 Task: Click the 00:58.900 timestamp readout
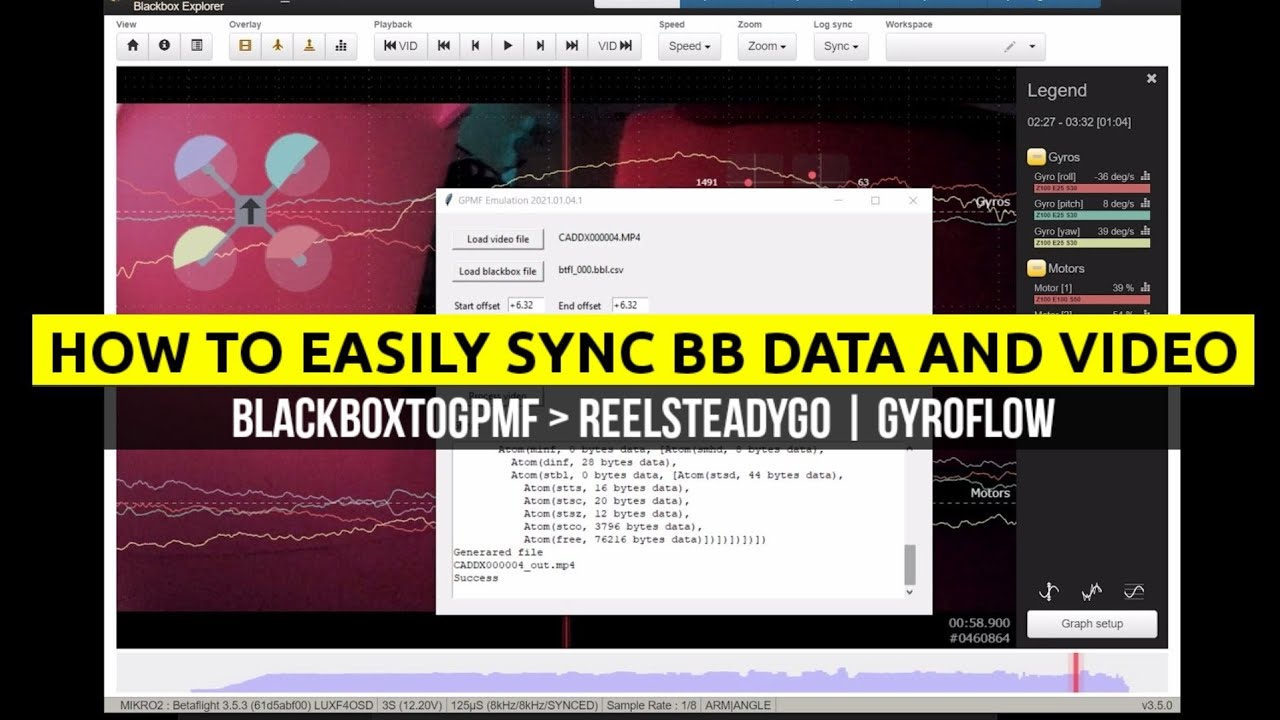click(x=979, y=623)
